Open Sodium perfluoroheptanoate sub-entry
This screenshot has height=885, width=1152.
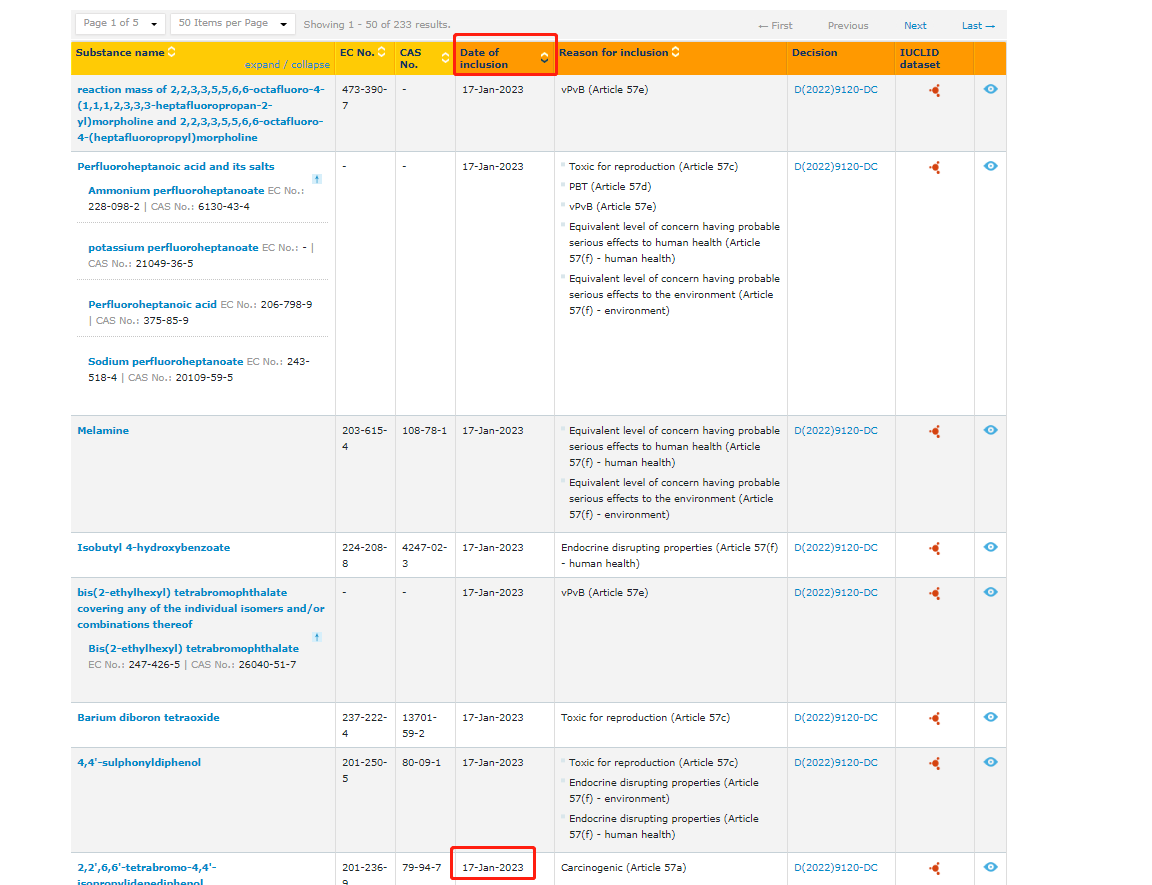tap(165, 362)
